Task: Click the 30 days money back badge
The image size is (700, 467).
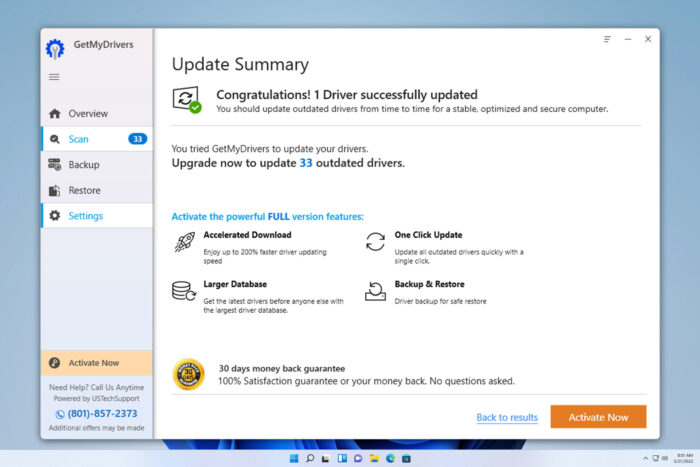Action: pyautogui.click(x=188, y=374)
